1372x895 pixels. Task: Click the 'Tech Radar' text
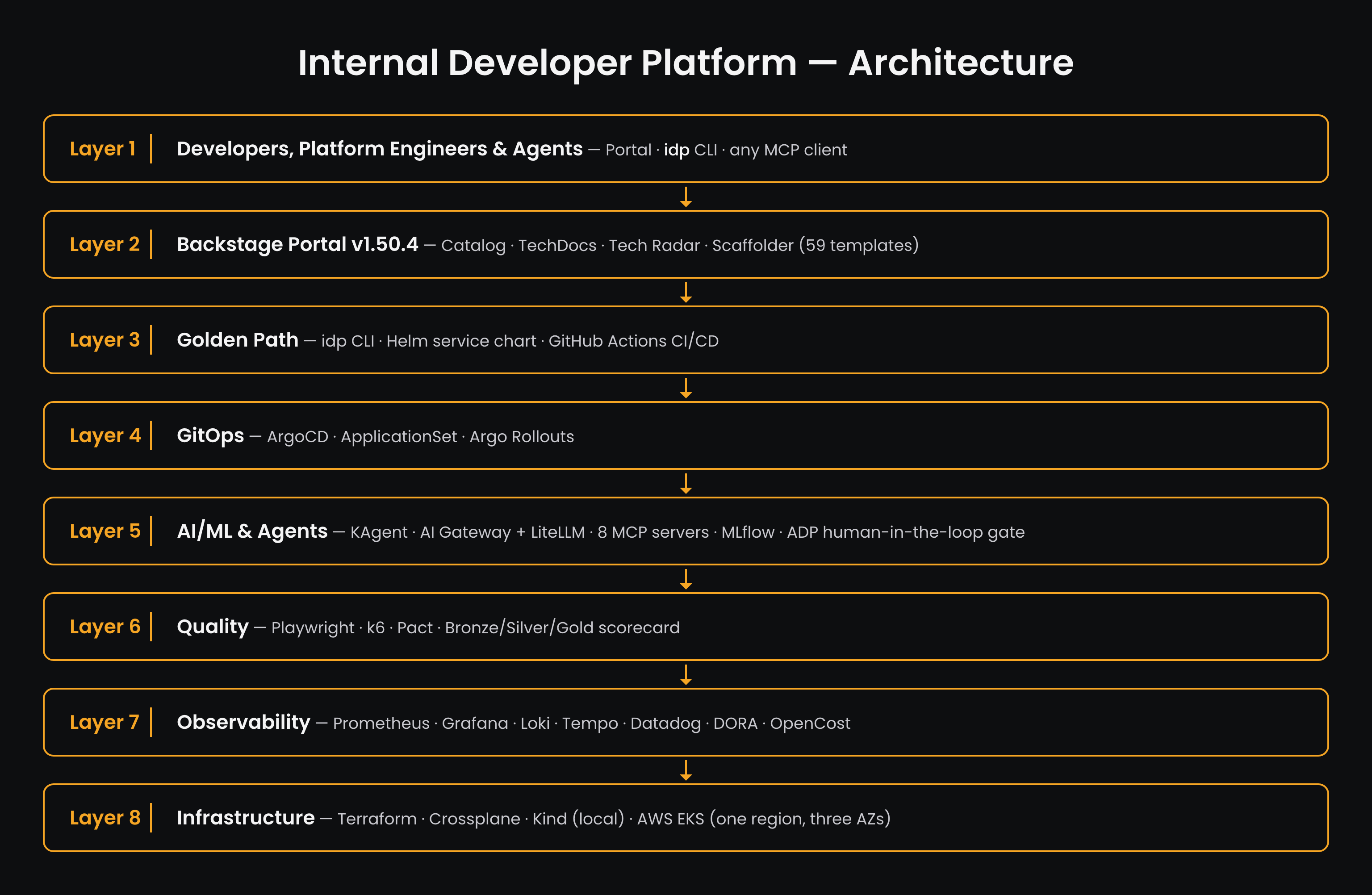pyautogui.click(x=654, y=246)
